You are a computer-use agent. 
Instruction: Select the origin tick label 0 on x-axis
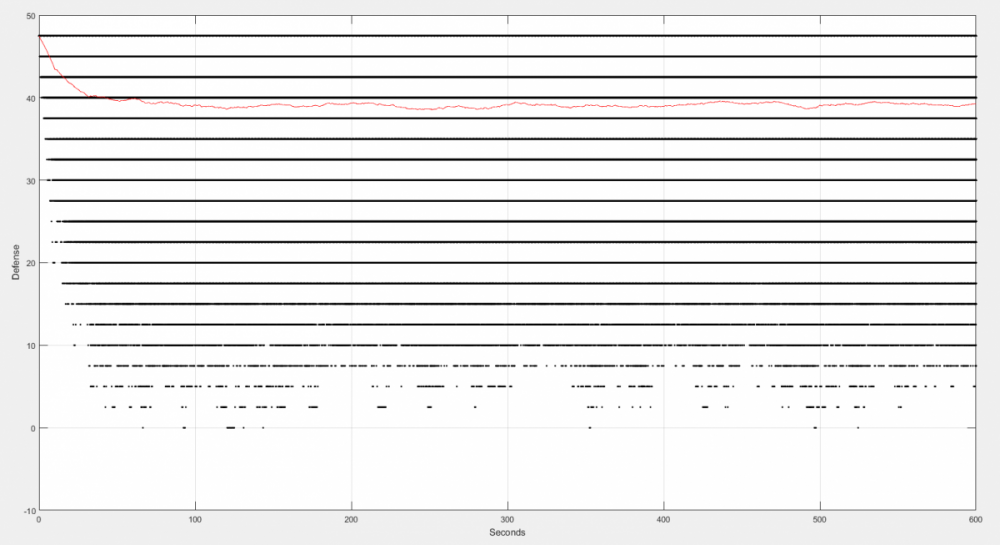[39, 520]
